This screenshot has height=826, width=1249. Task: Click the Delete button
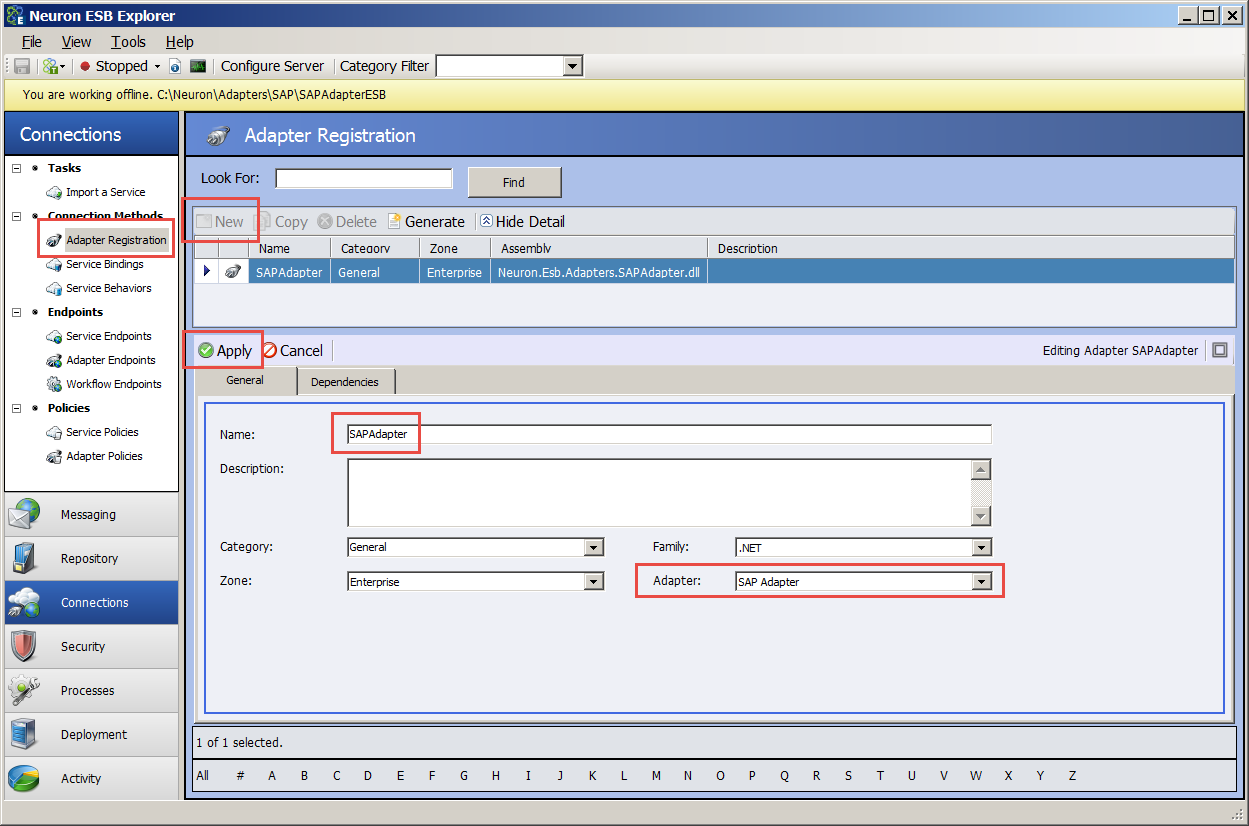(x=347, y=222)
